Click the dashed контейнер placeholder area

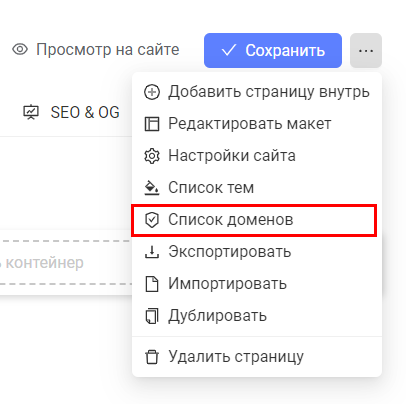66,263
